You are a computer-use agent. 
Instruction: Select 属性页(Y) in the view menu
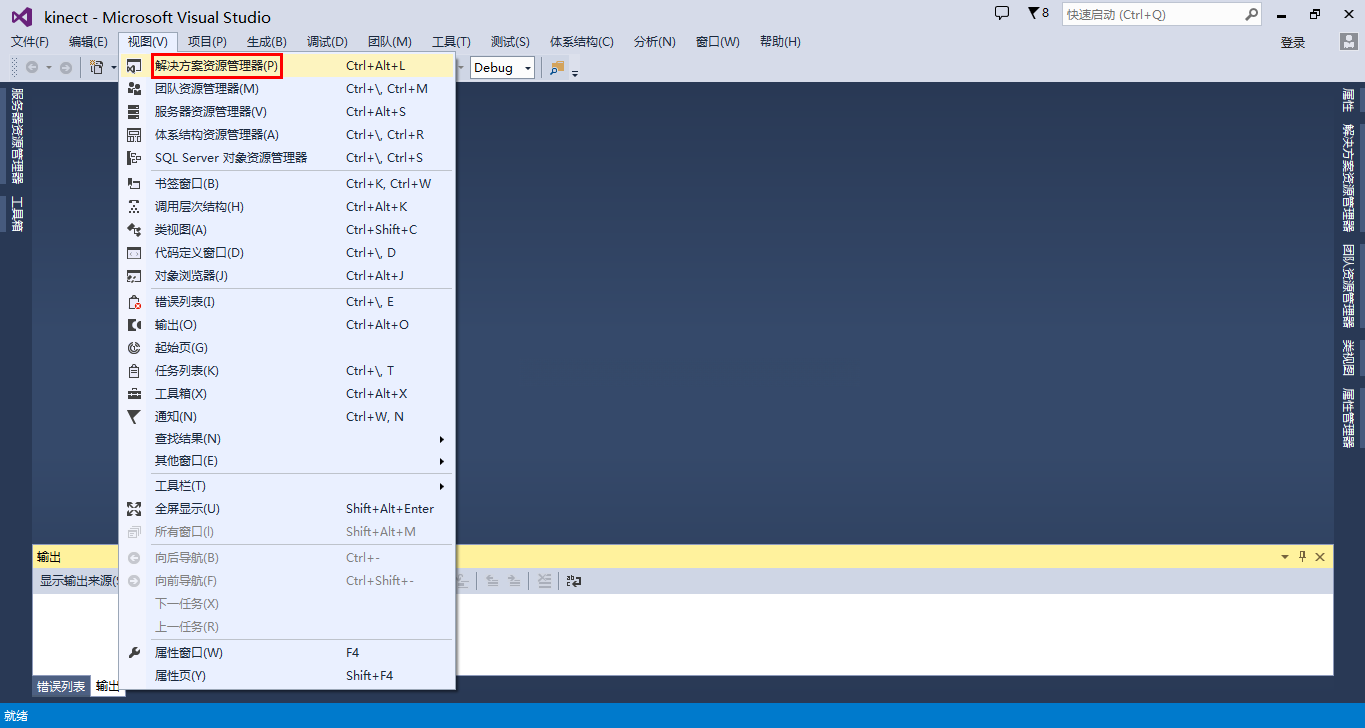click(x=287, y=676)
